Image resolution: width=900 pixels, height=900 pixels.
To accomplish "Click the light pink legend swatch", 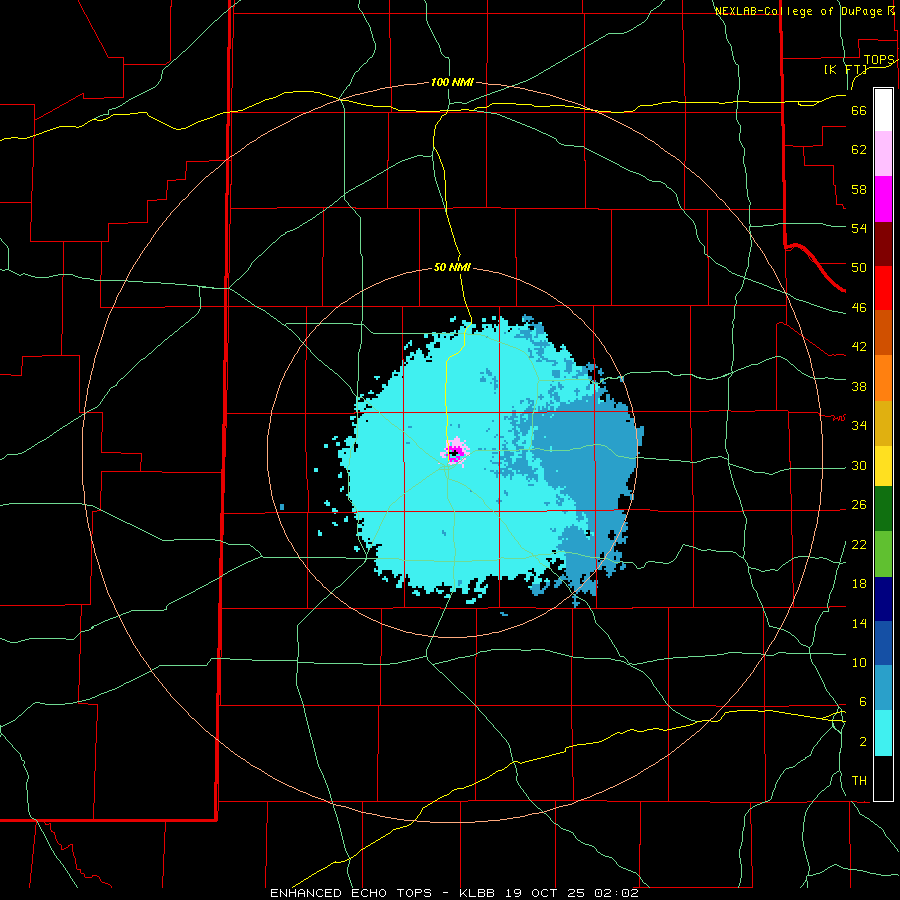I will (883, 154).
